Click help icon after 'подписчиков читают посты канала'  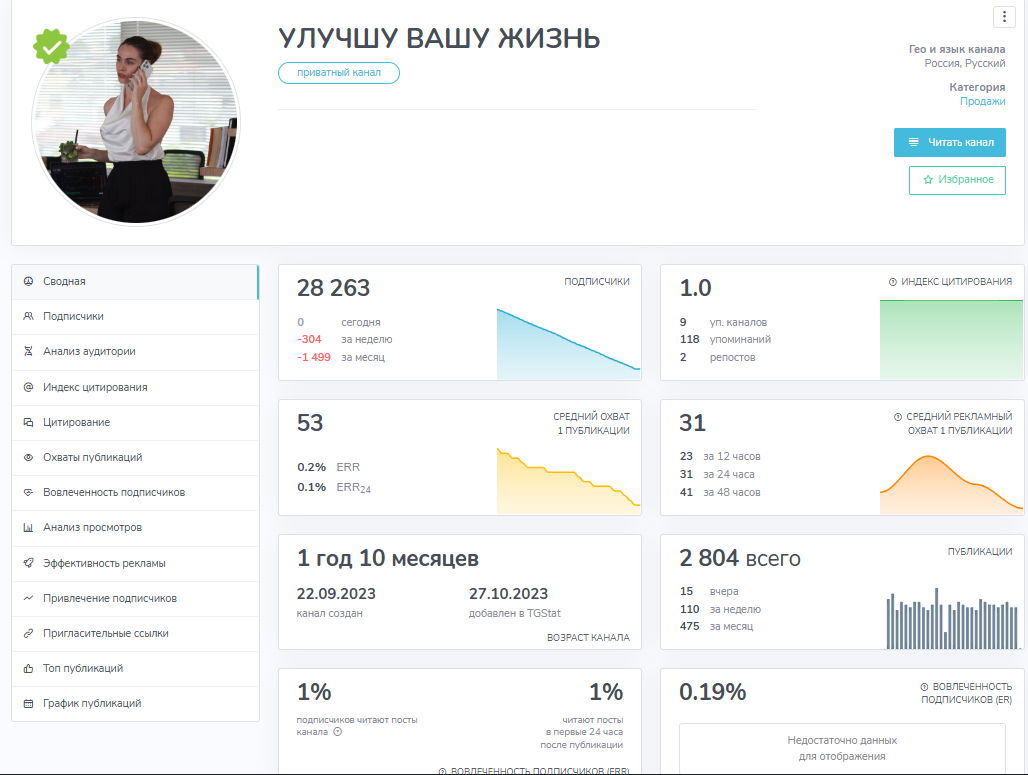click(x=338, y=732)
